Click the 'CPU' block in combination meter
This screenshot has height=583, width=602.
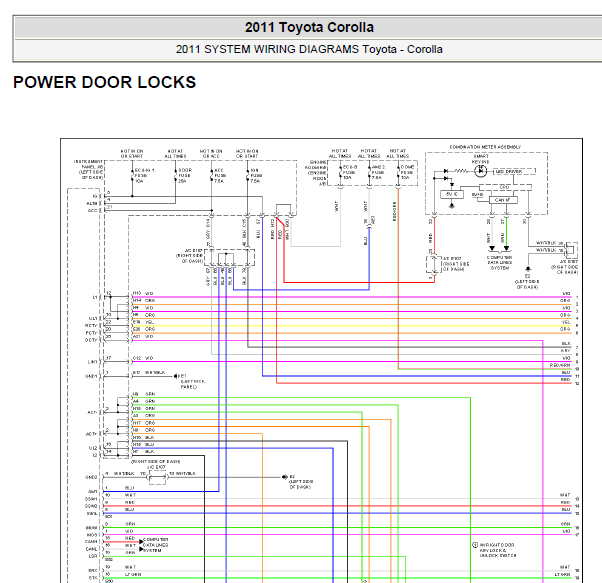point(505,187)
